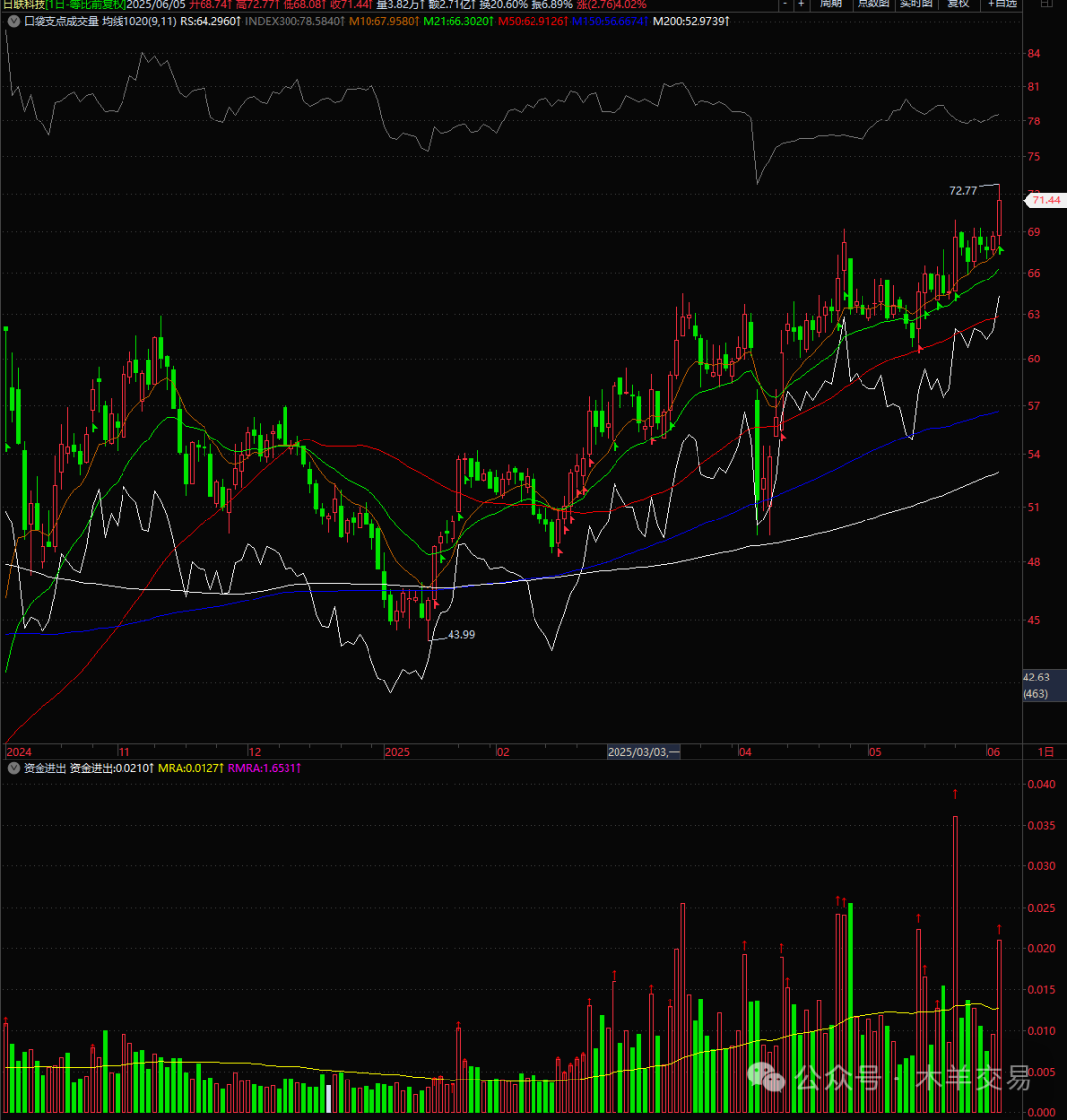Click the 换20.60% turnover value
The height and width of the screenshot is (1120, 1067).
(x=503, y=5)
